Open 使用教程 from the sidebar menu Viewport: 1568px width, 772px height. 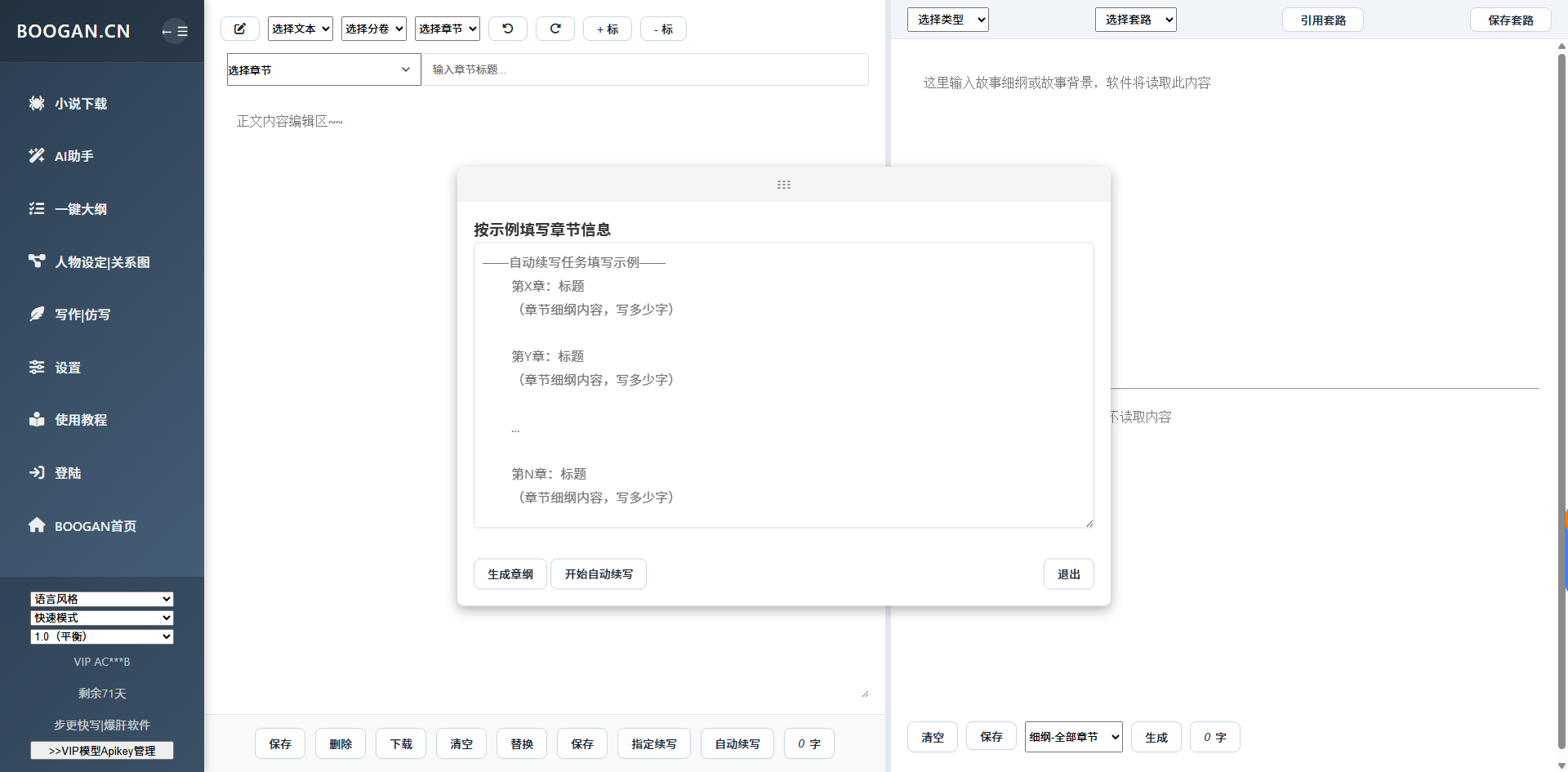(80, 419)
